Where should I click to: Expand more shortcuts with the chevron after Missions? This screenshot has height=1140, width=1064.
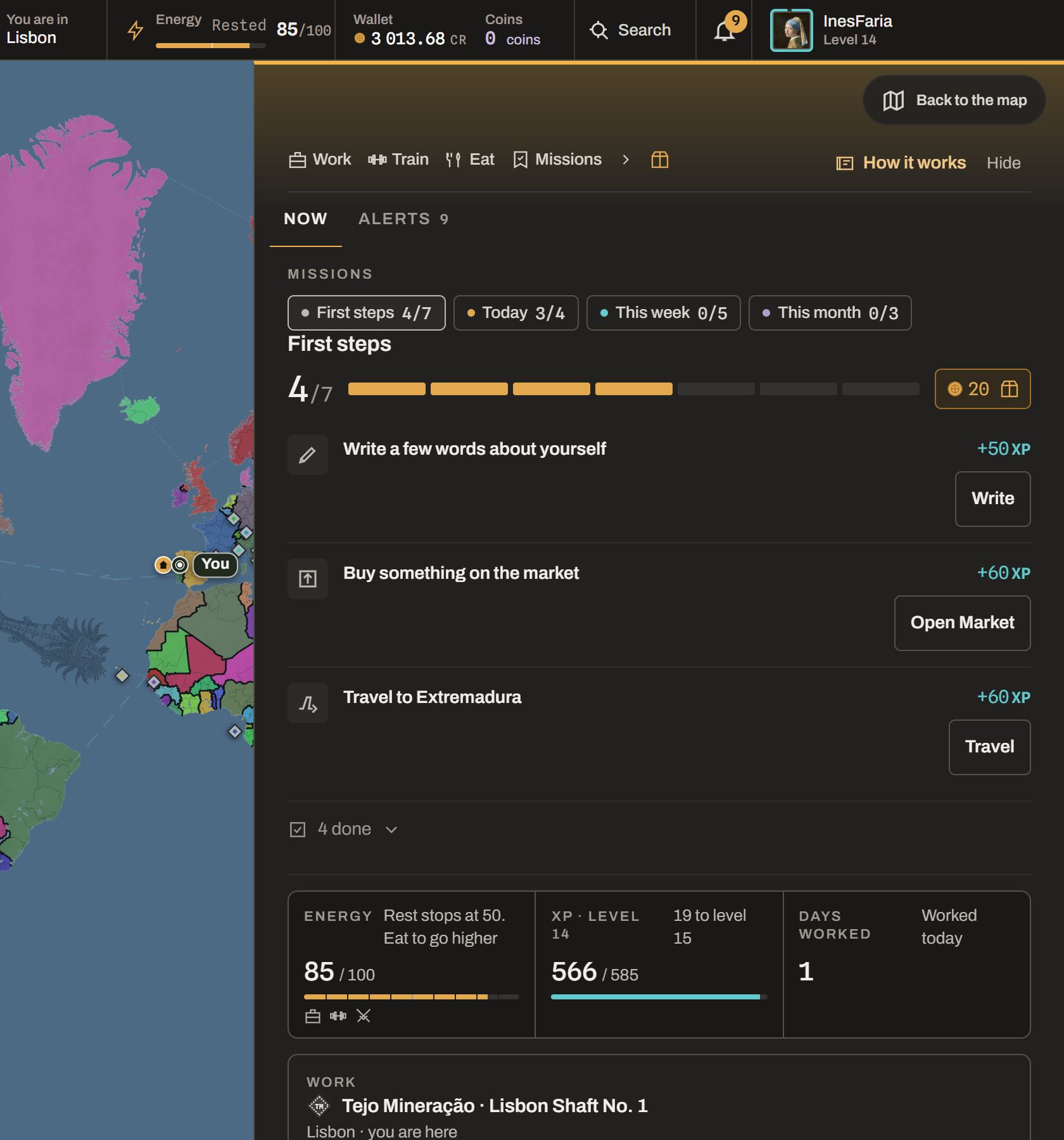click(626, 160)
